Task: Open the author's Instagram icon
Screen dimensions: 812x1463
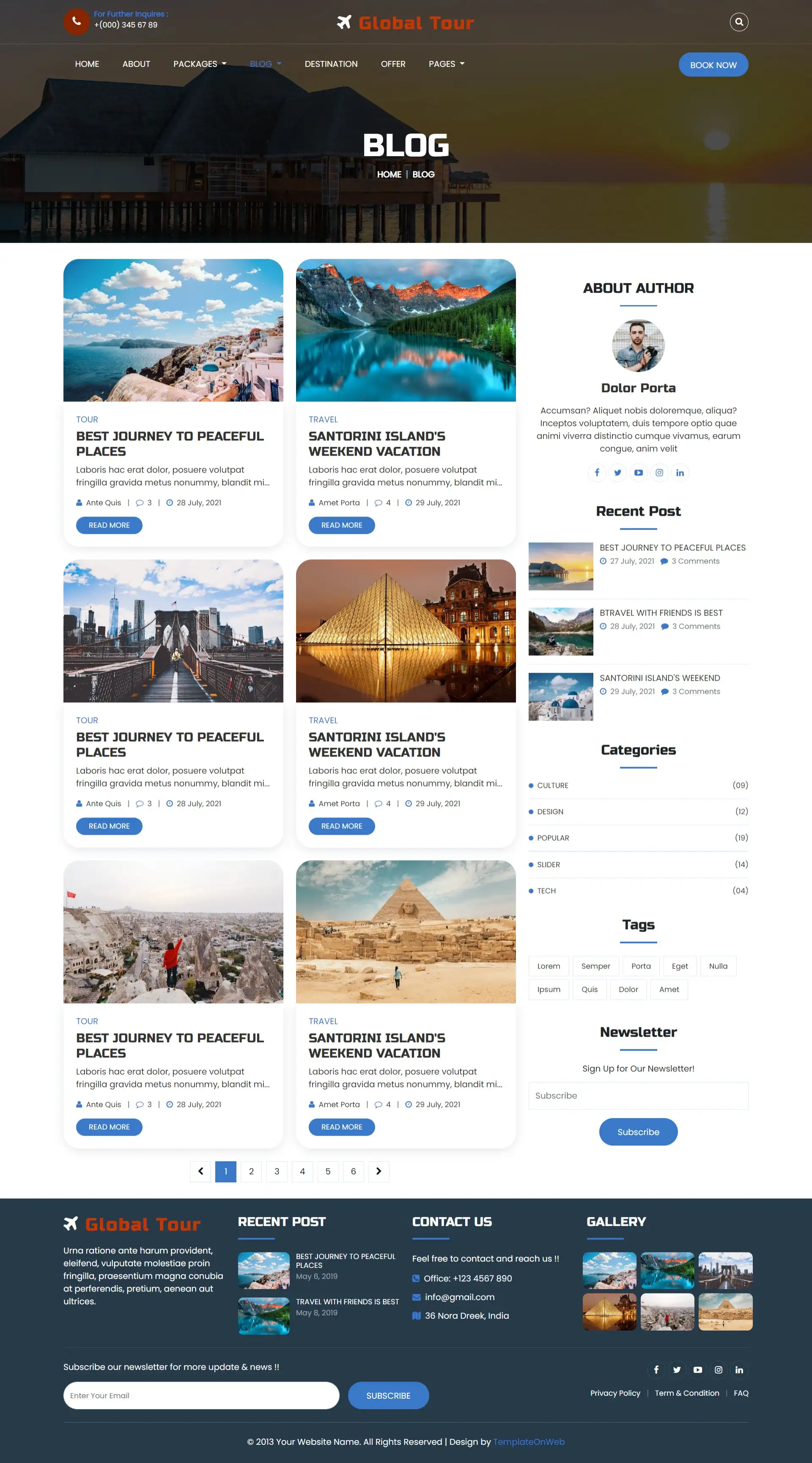Action: click(659, 472)
